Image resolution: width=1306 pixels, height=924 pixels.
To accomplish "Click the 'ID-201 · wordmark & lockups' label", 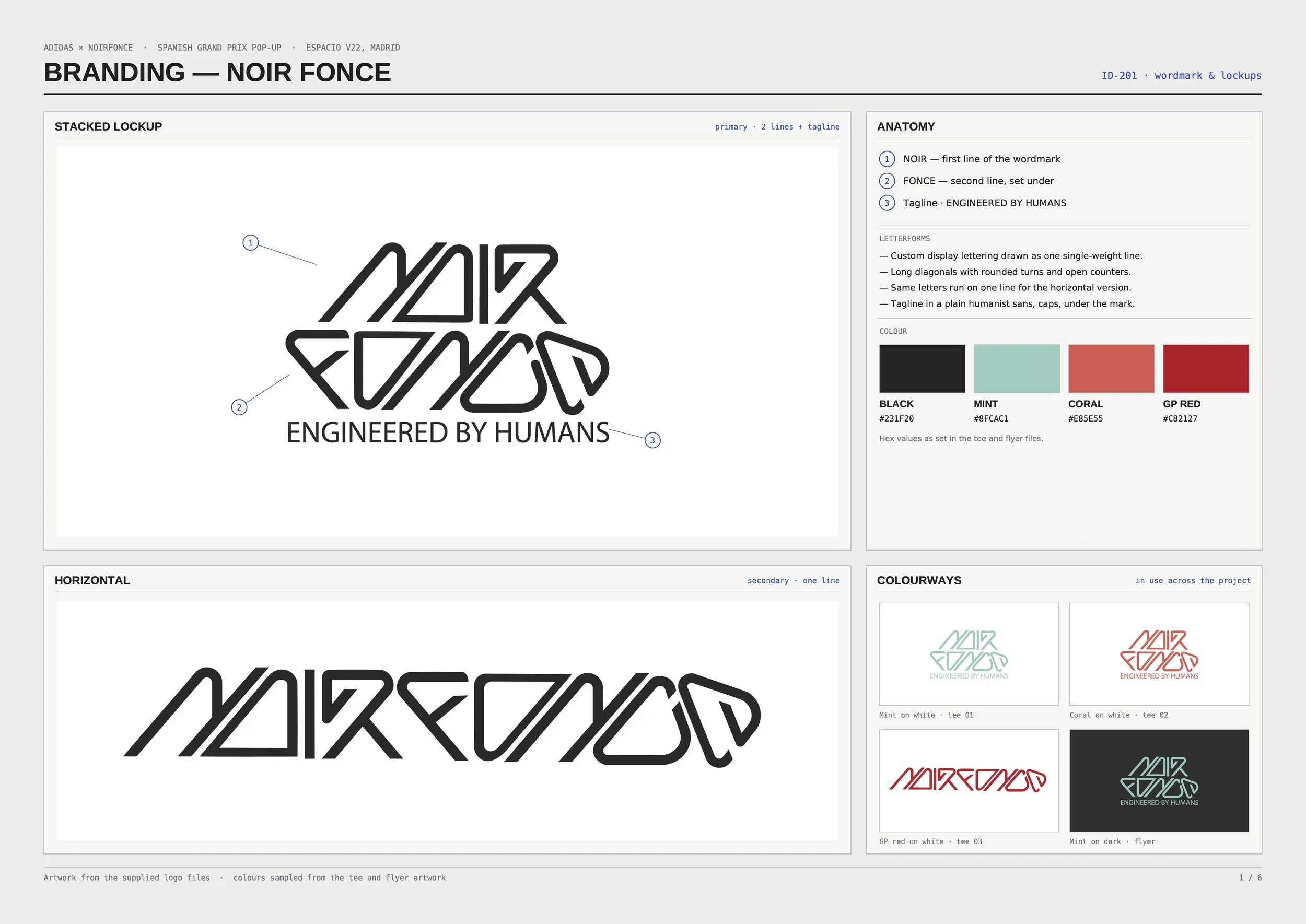I will (1181, 76).
